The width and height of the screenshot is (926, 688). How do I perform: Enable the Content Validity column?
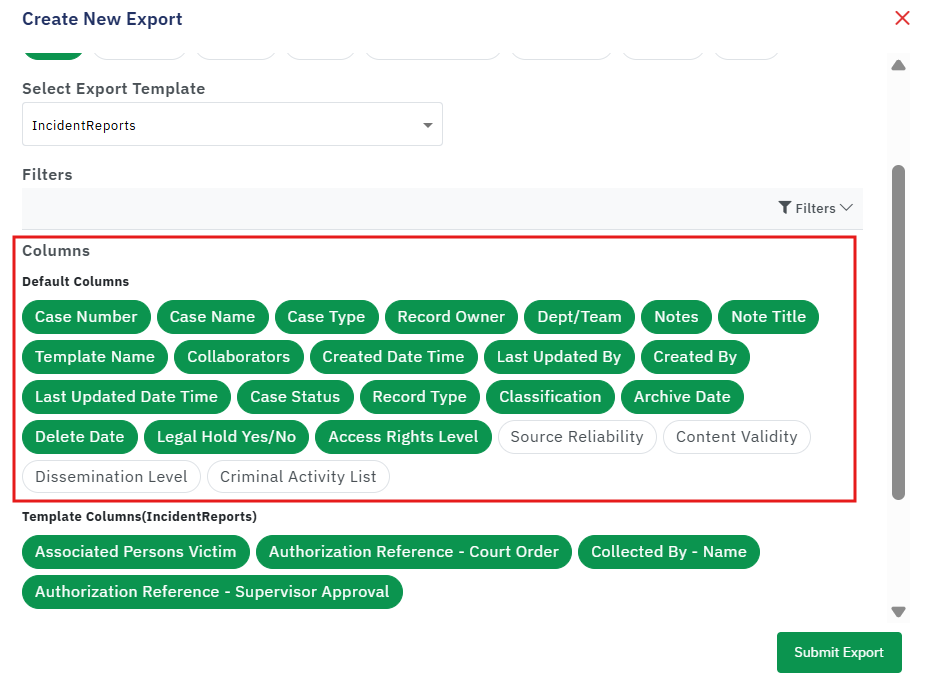[736, 437]
